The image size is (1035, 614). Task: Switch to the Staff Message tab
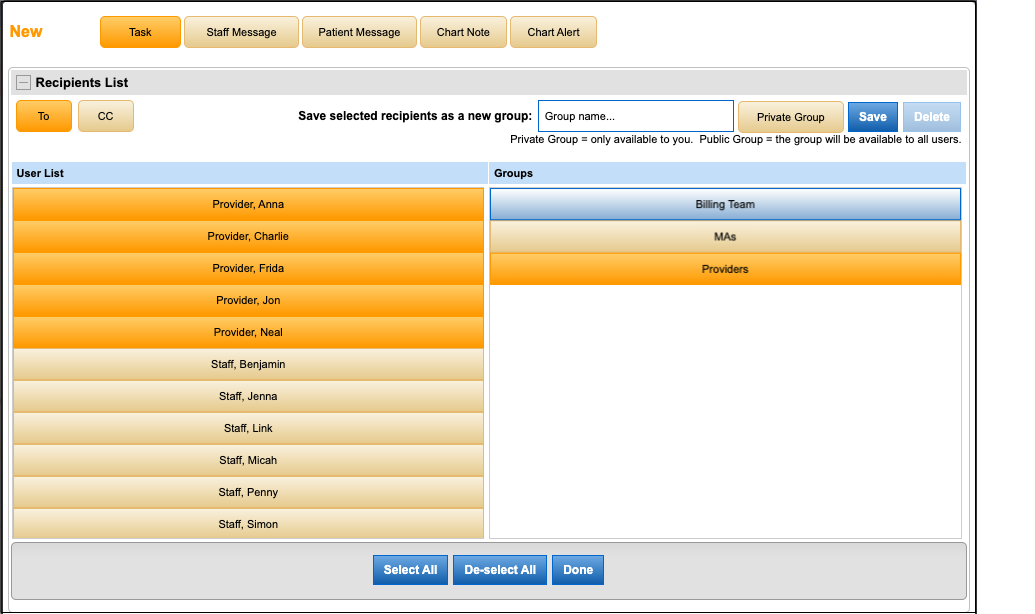[x=241, y=31]
